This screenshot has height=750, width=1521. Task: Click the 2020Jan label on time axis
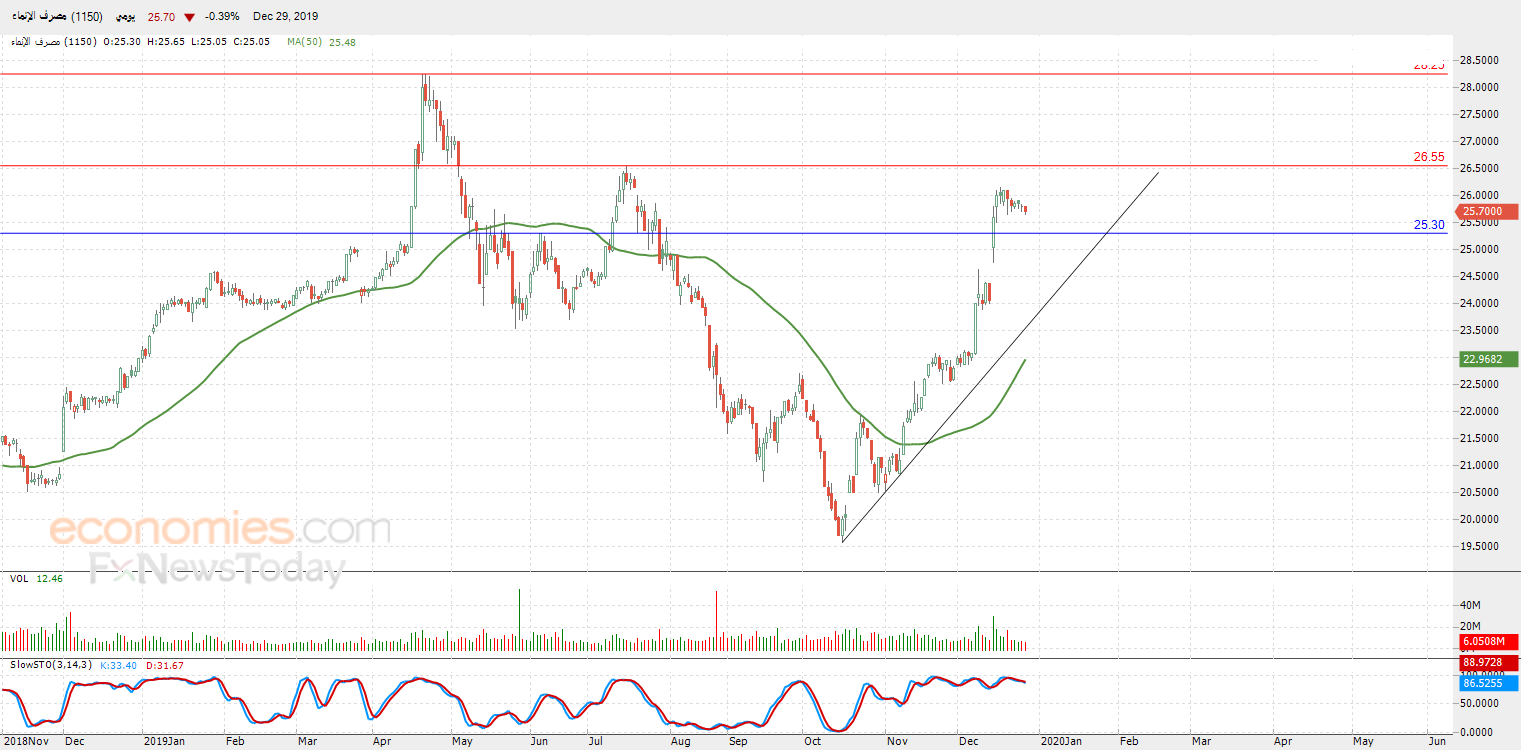pyautogui.click(x=1060, y=741)
